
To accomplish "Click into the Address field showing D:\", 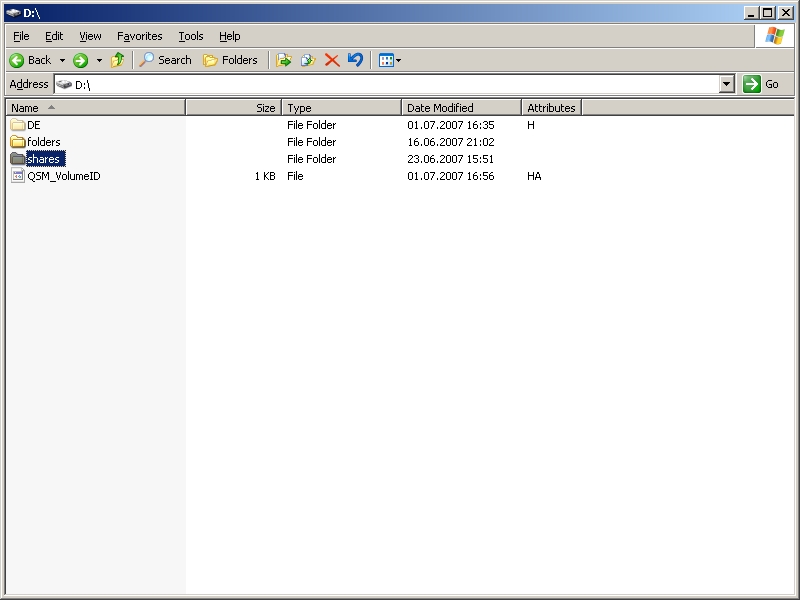I will pyautogui.click(x=390, y=85).
